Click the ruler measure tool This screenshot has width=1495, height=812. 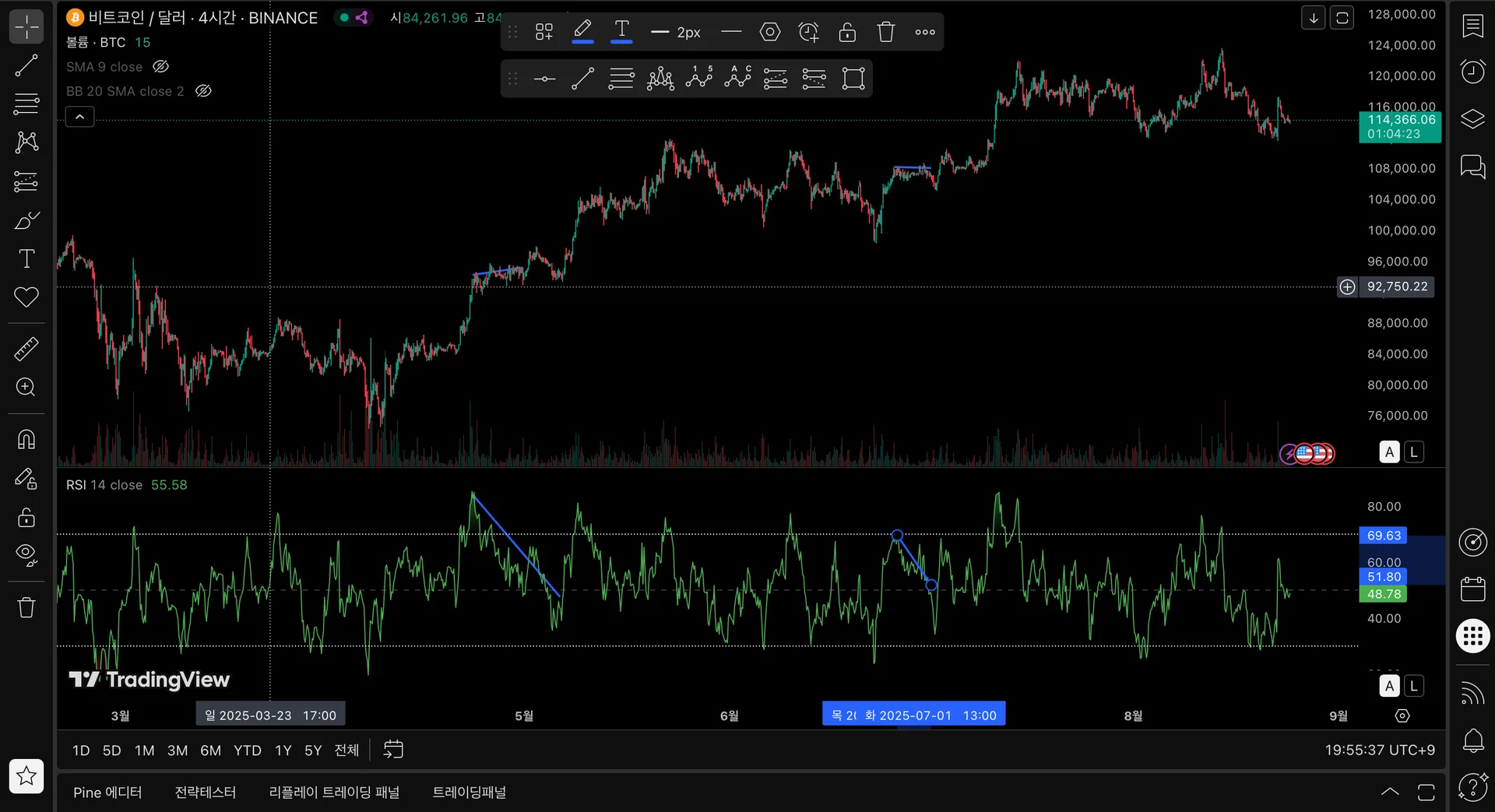coord(26,349)
